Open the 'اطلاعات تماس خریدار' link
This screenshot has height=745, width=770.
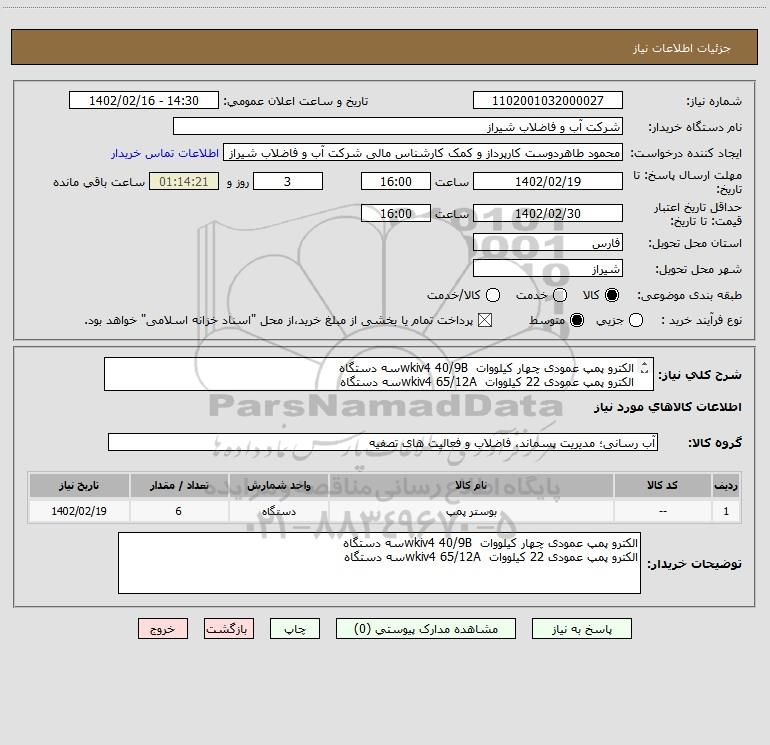click(x=165, y=153)
